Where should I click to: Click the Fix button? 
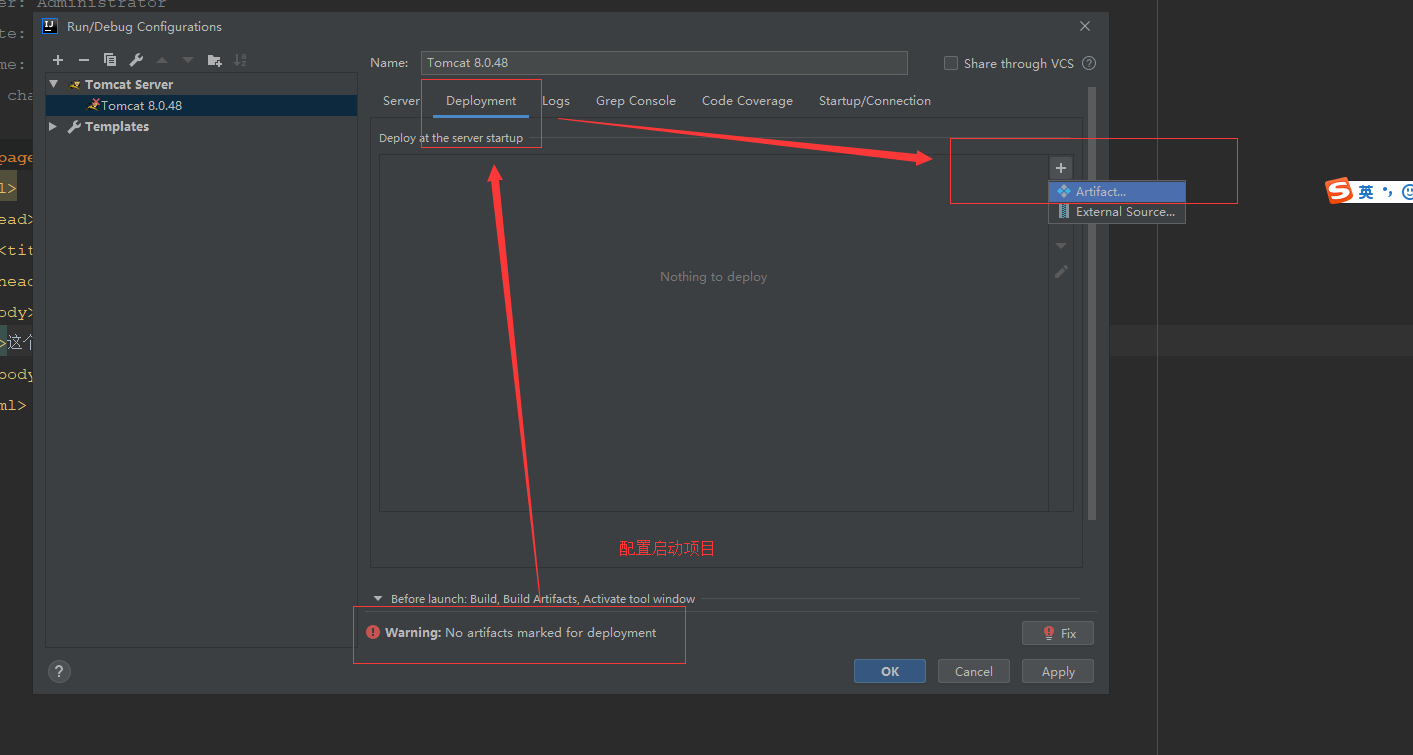[1058, 633]
